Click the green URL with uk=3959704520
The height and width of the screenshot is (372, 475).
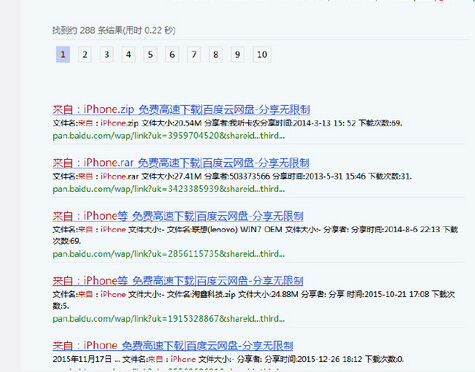169,136
